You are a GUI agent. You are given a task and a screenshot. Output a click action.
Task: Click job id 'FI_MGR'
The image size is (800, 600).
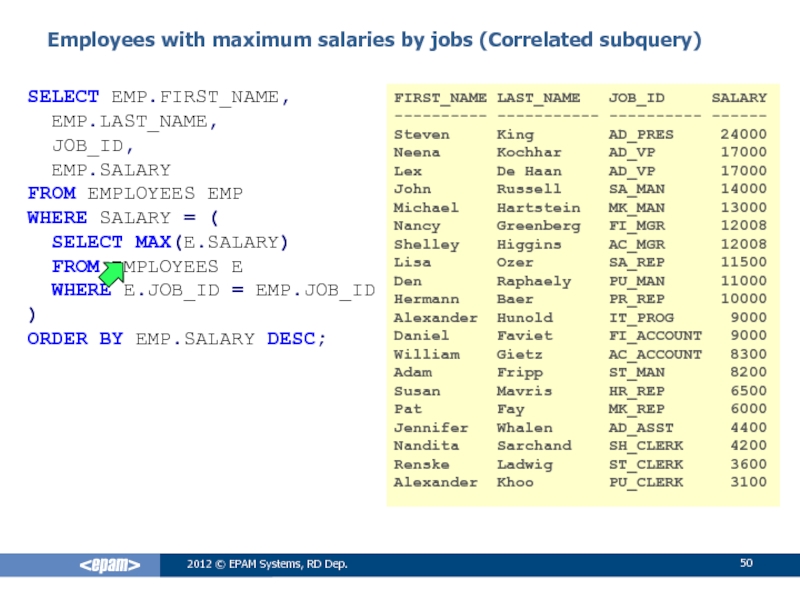click(x=636, y=227)
